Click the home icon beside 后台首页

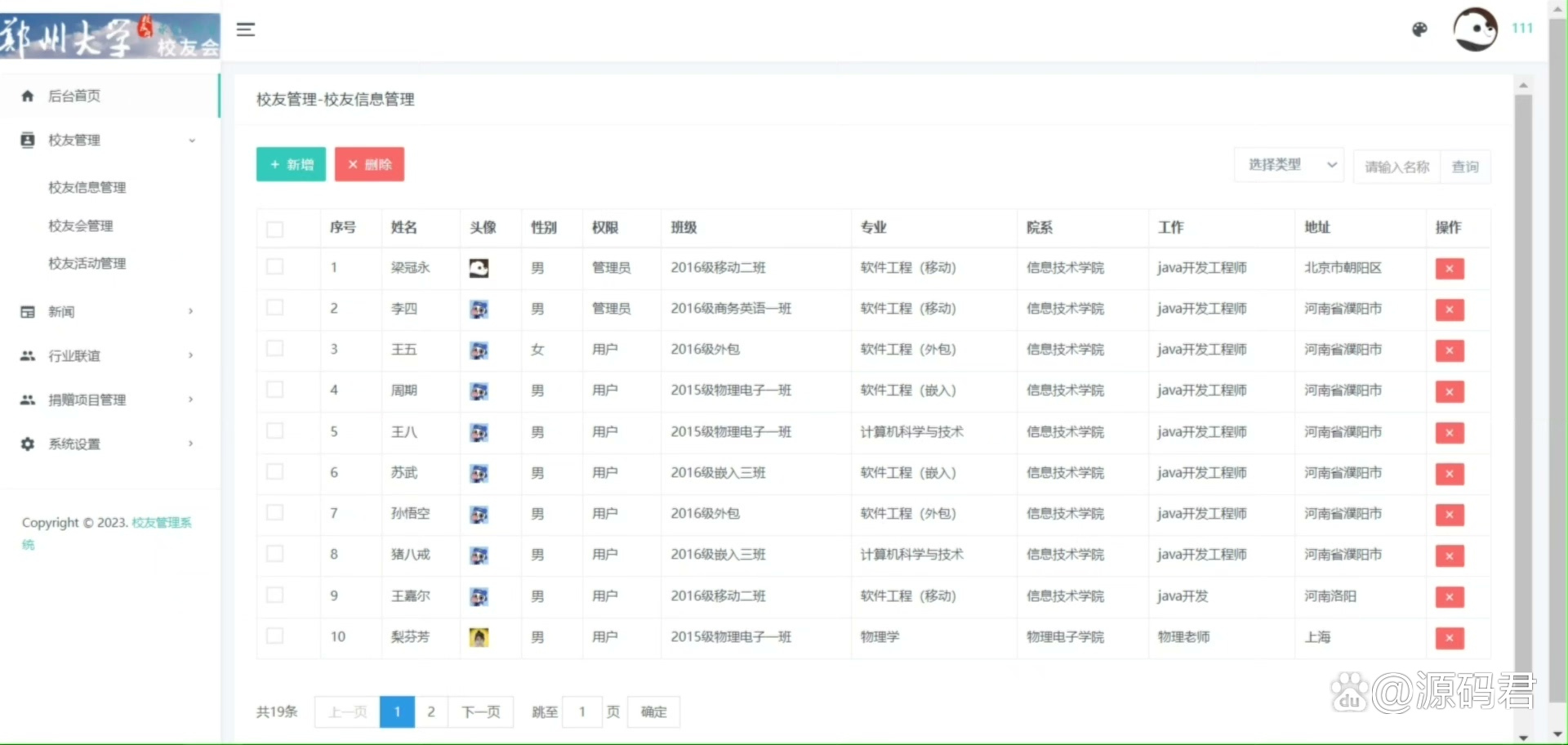coord(28,96)
